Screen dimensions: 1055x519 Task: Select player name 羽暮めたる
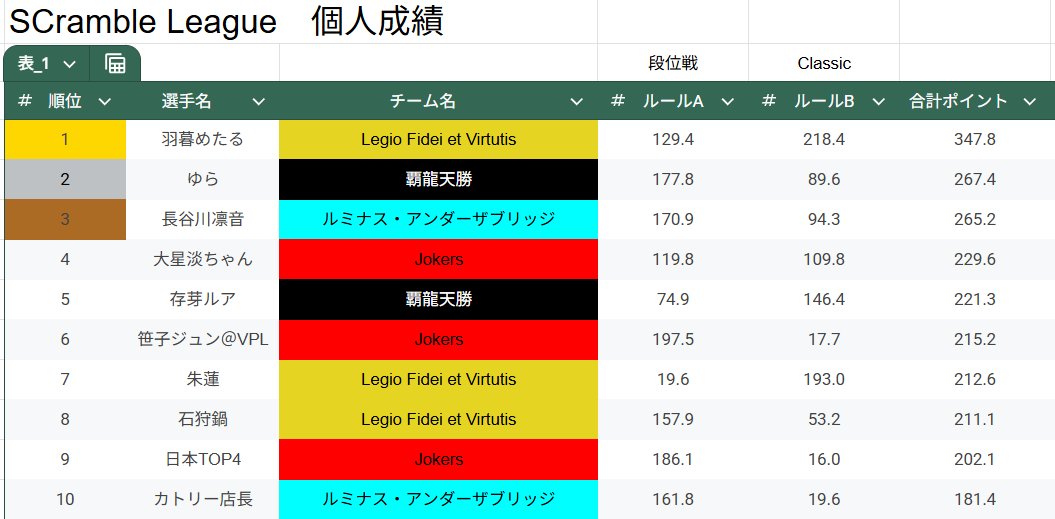(203, 139)
